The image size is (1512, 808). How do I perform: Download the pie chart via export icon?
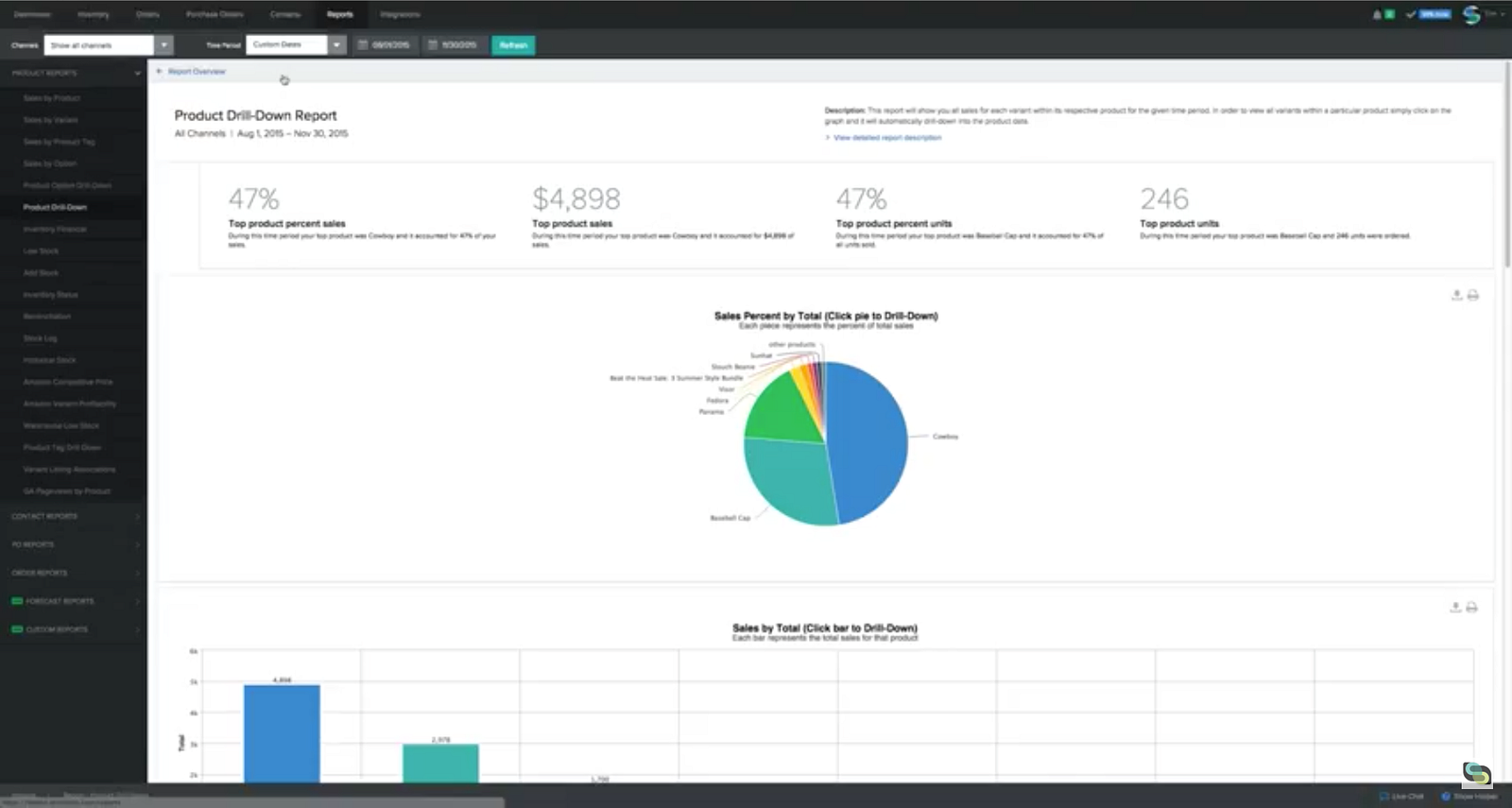point(1456,295)
